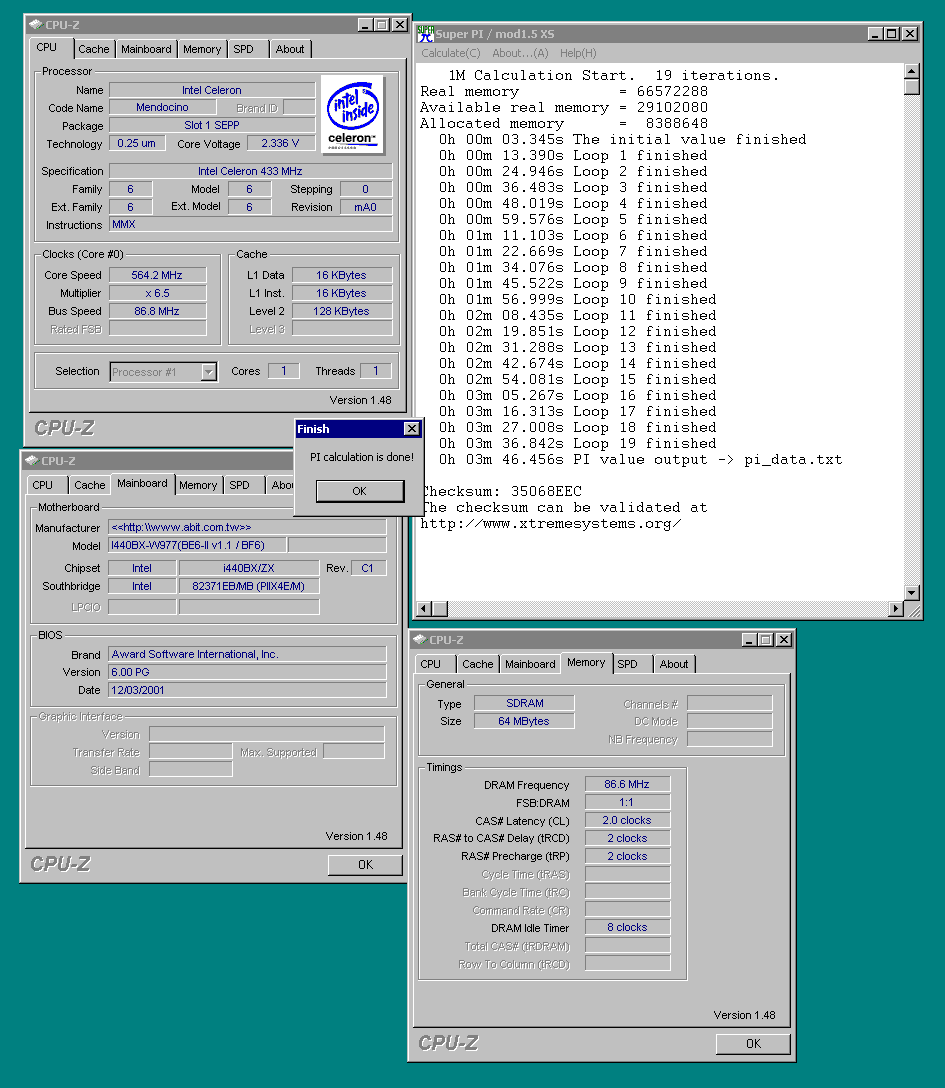This screenshot has width=945, height=1088.
Task: Click the BIOS Date '12/03/2001'
Action: click(x=247, y=690)
